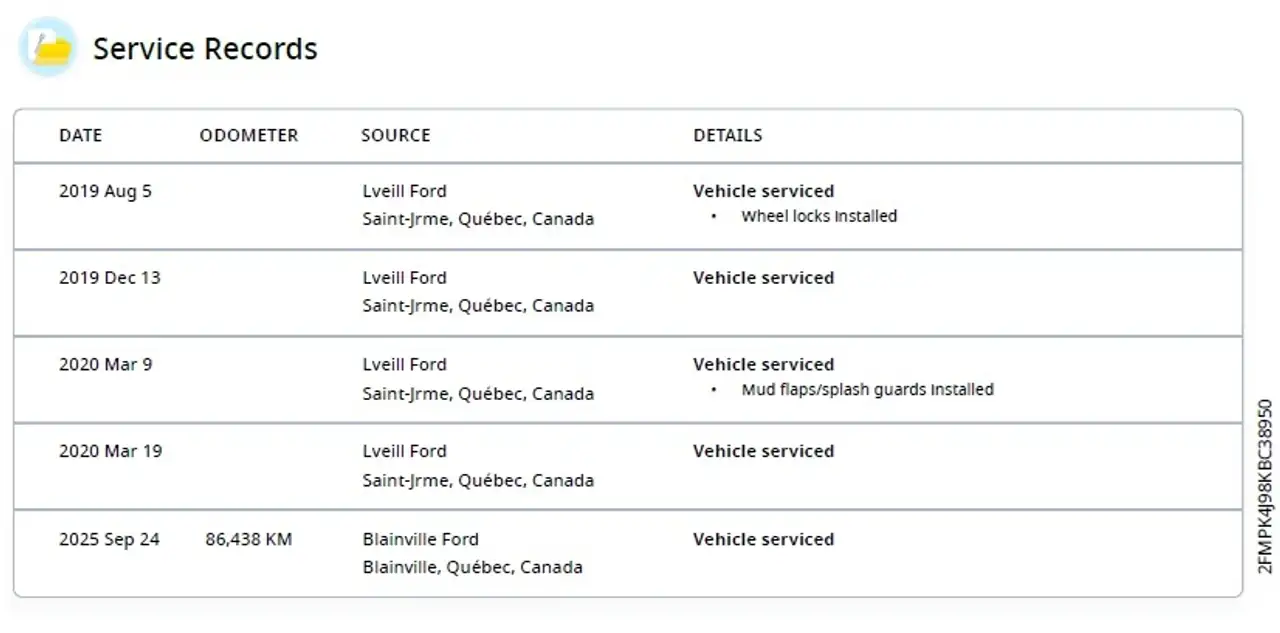This screenshot has height=633, width=1280.
Task: Click Mud flaps/splash guards installed detail
Action: pos(867,390)
